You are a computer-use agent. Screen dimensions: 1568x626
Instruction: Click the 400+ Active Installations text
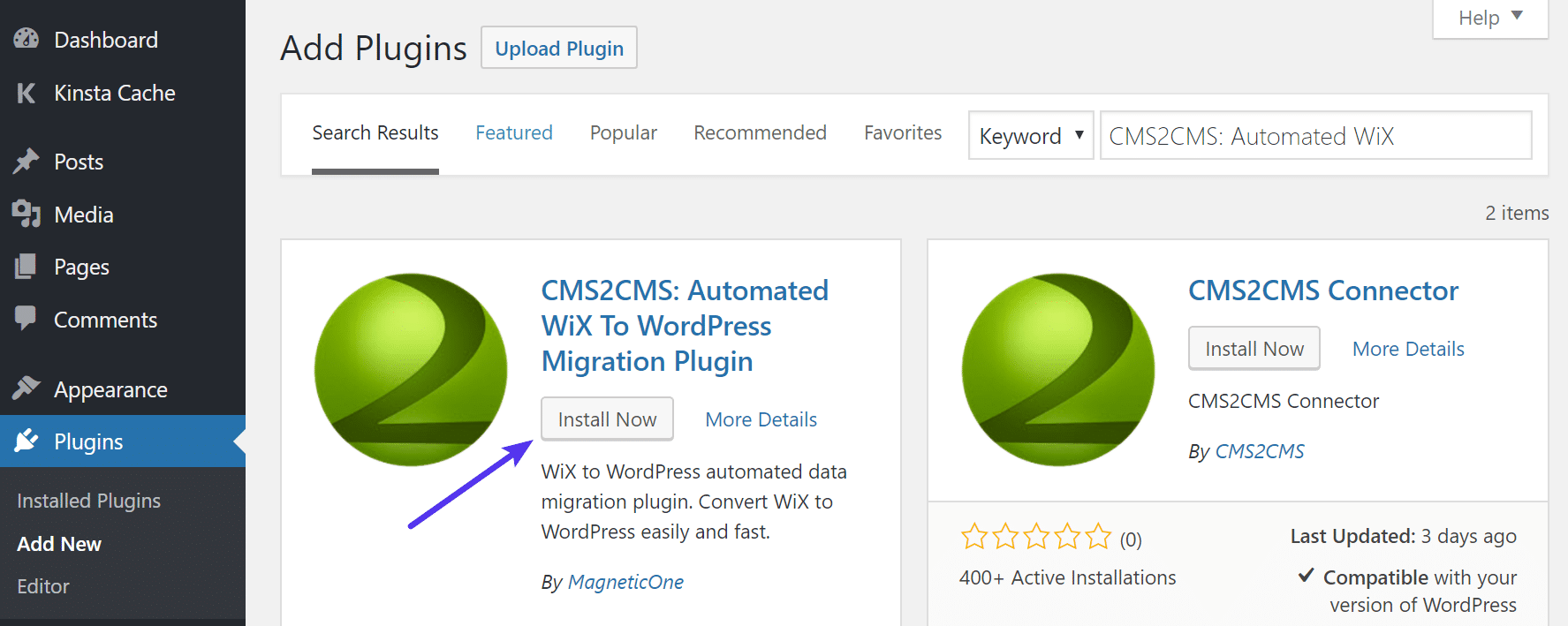[x=1068, y=577]
